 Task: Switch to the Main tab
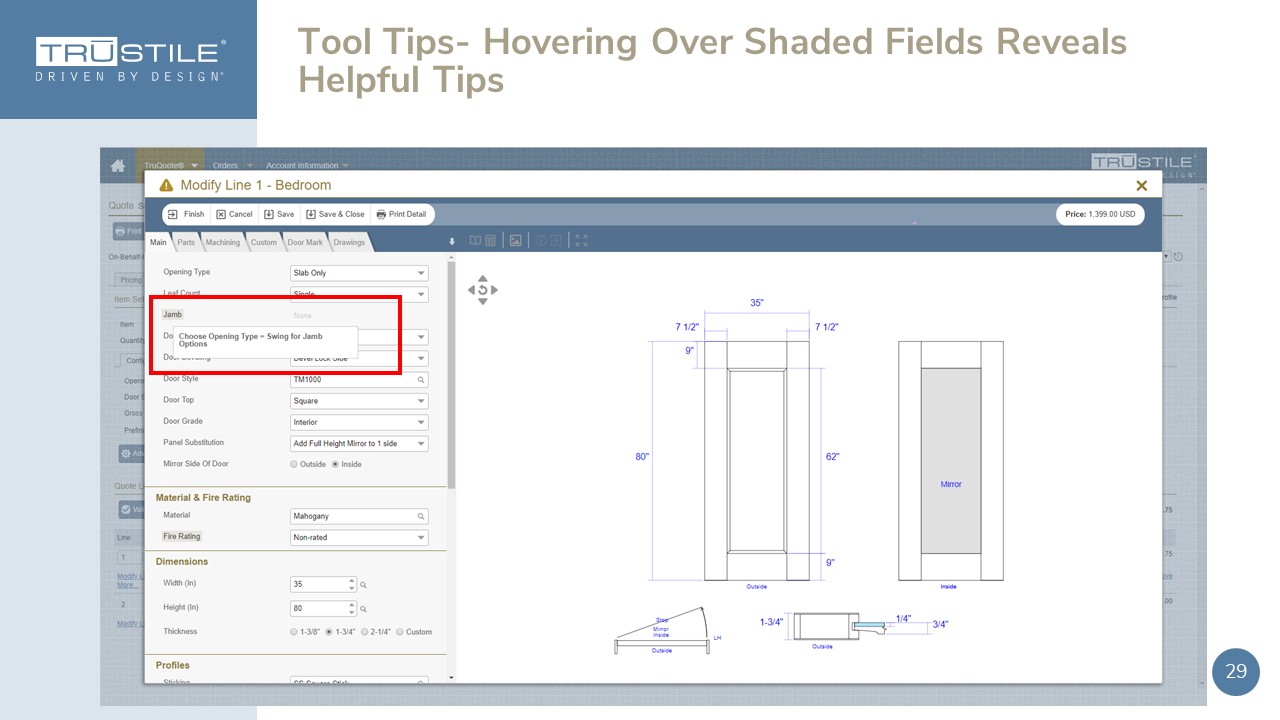point(159,242)
